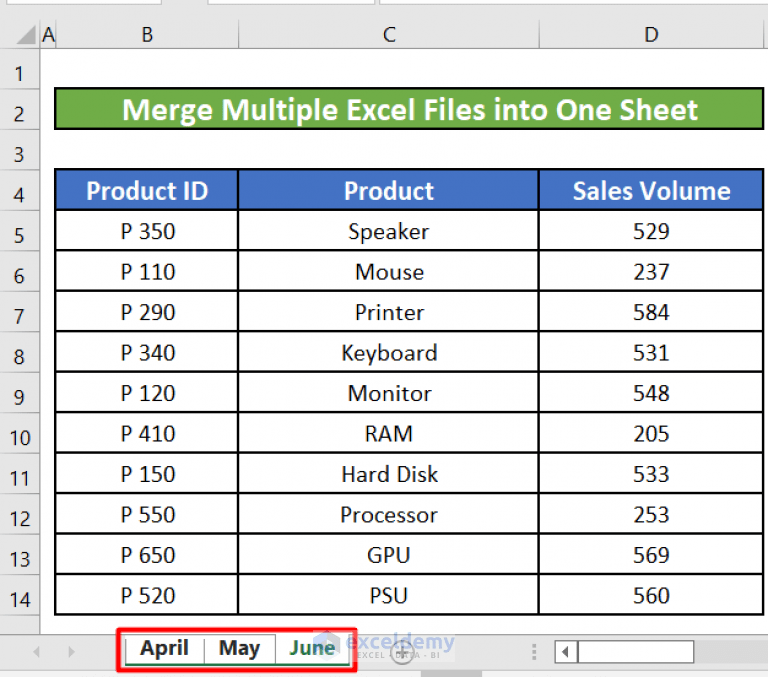This screenshot has width=768, height=677.
Task: Select column C header
Action: (x=389, y=34)
